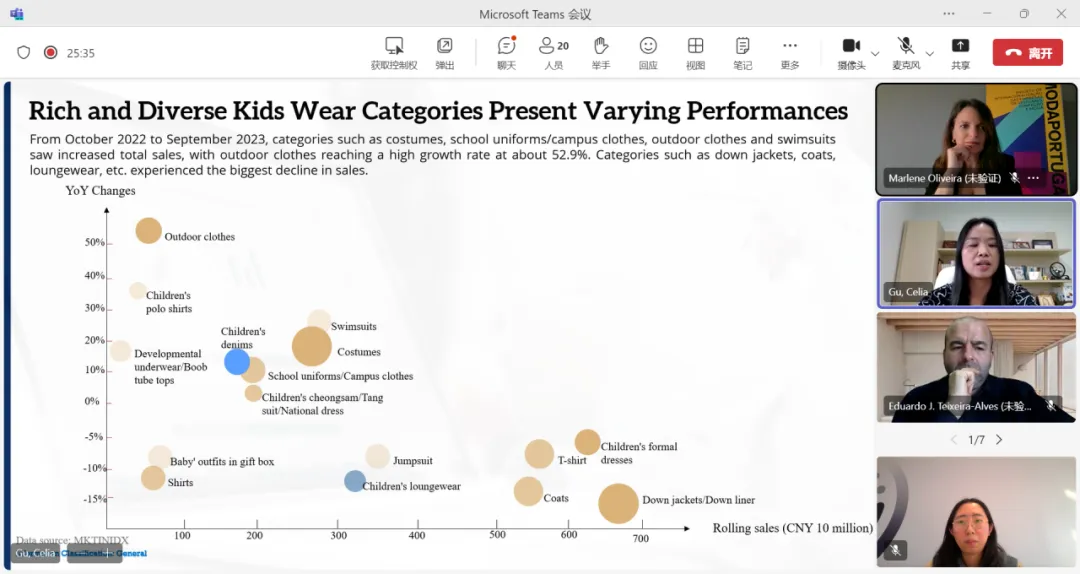This screenshot has height=574, width=1080.
Task: Click the 'Coats' chart label
Action: 556,498
